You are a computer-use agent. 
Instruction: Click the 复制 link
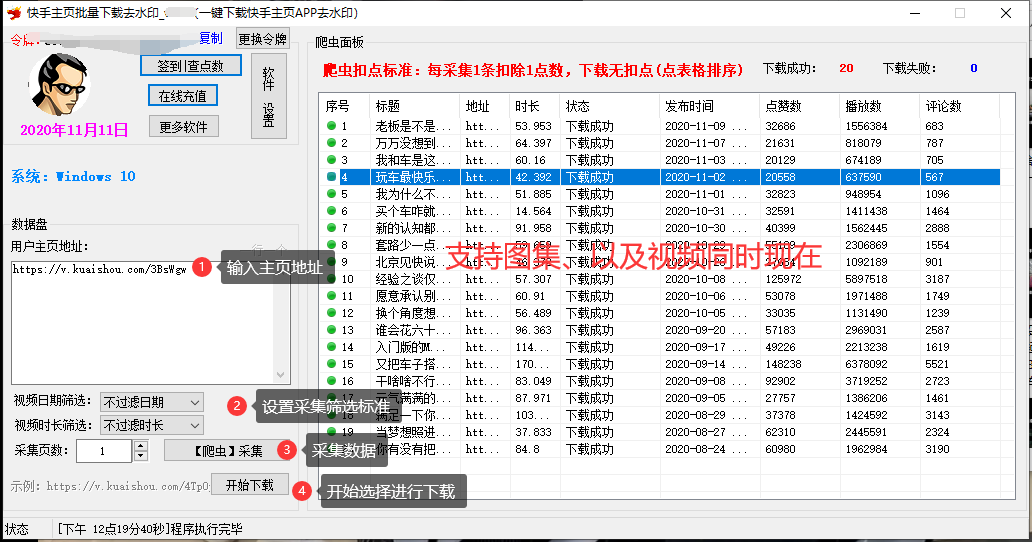pyautogui.click(x=211, y=38)
